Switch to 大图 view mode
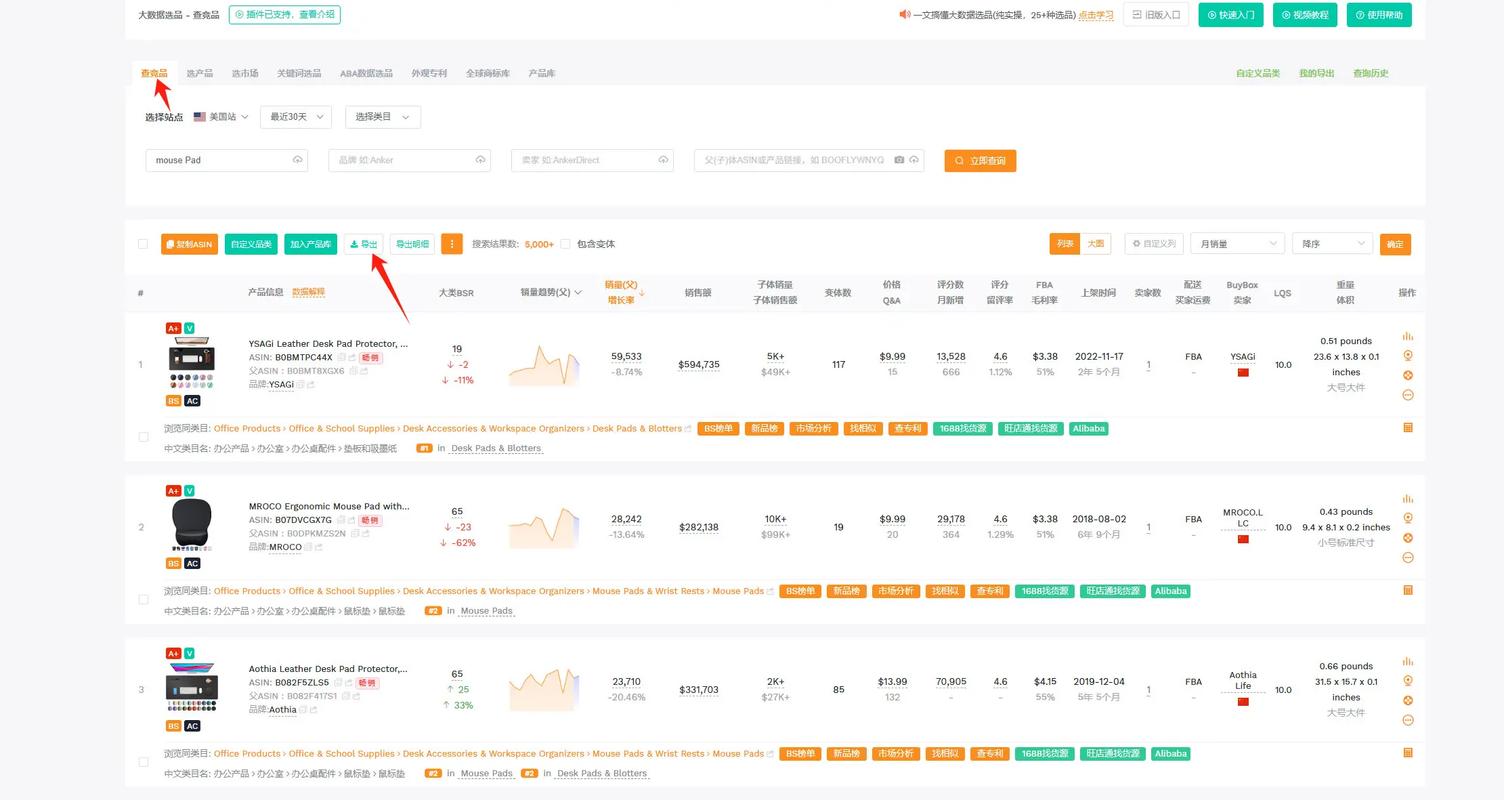The height and width of the screenshot is (800, 1504). click(1096, 244)
